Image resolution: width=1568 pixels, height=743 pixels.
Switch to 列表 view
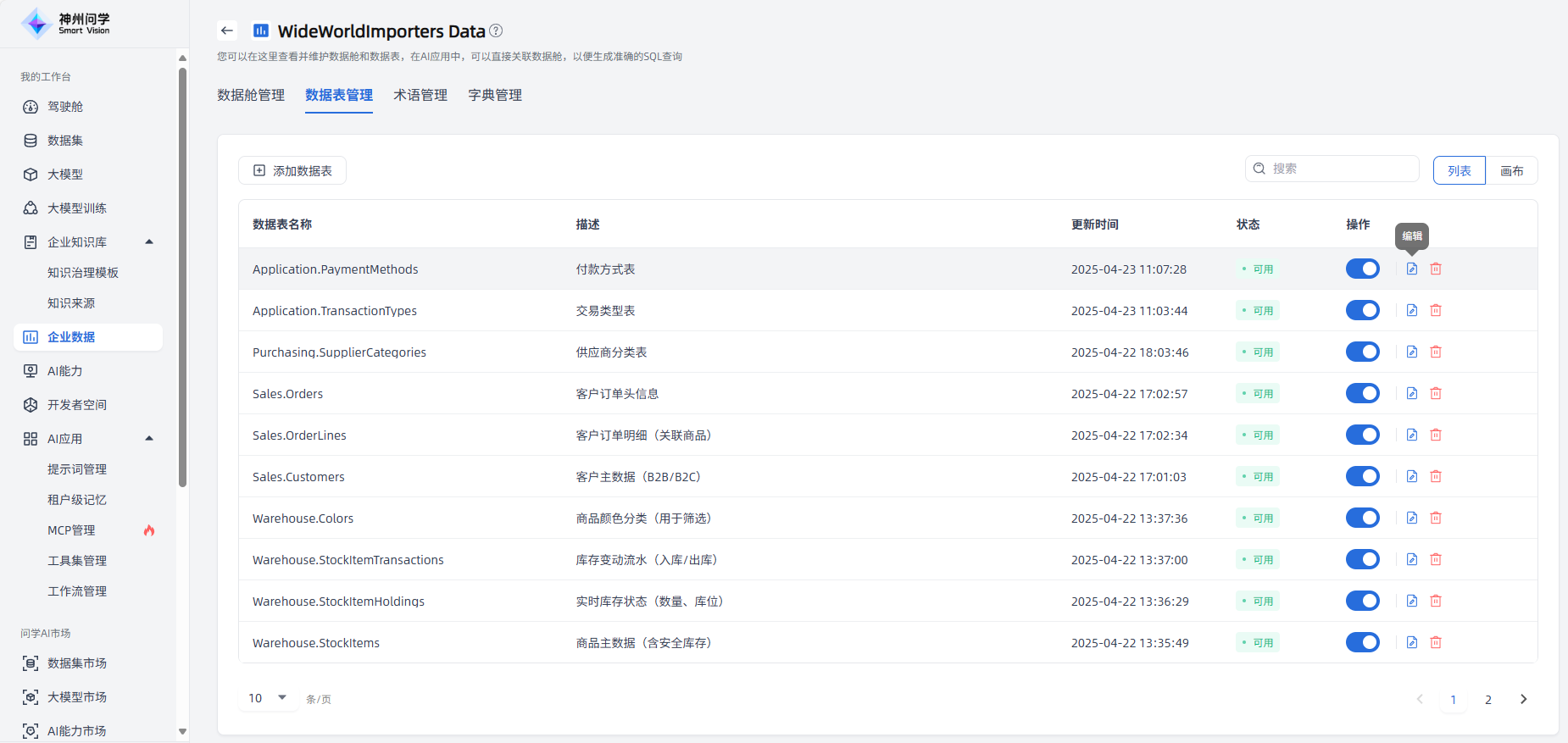1460,170
